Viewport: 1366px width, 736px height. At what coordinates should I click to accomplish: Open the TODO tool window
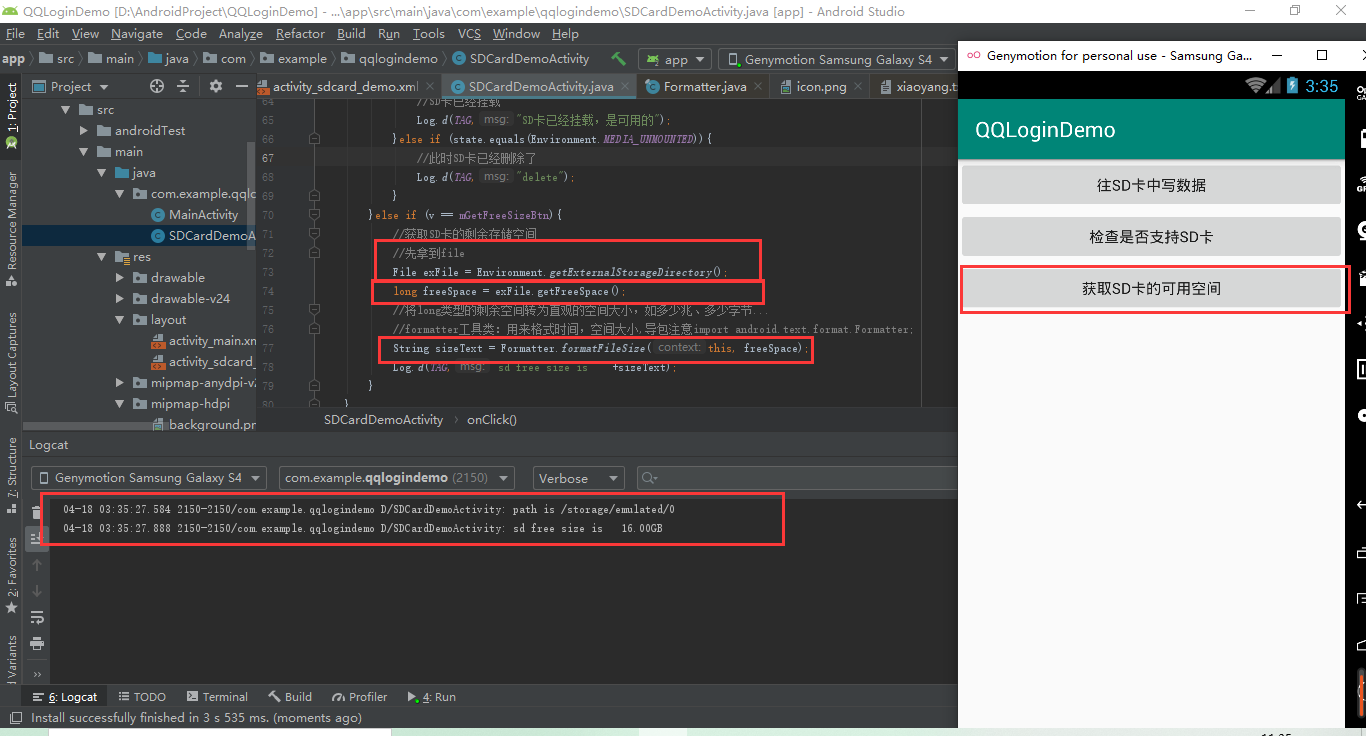click(x=142, y=697)
